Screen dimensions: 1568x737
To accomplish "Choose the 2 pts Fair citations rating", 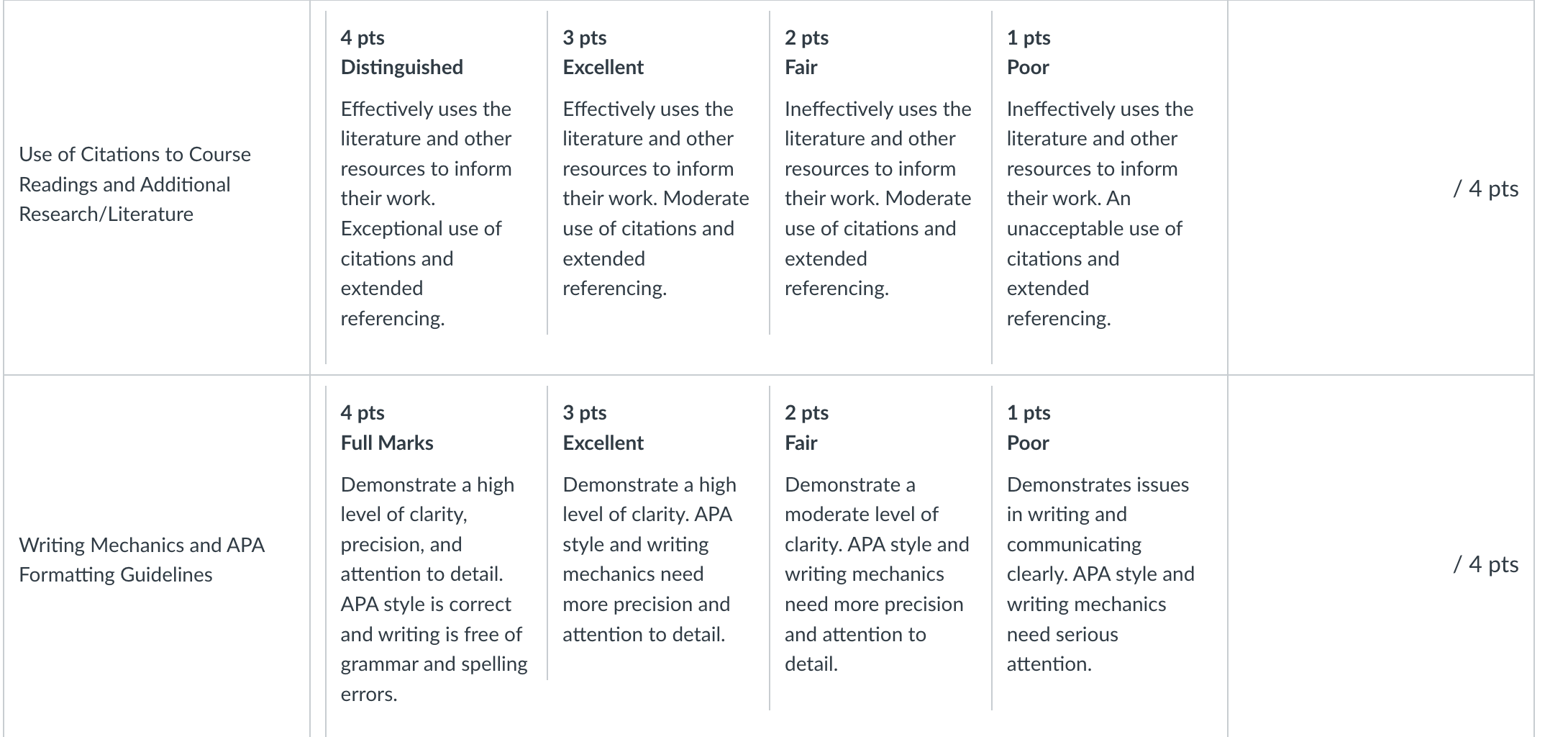I will point(880,173).
